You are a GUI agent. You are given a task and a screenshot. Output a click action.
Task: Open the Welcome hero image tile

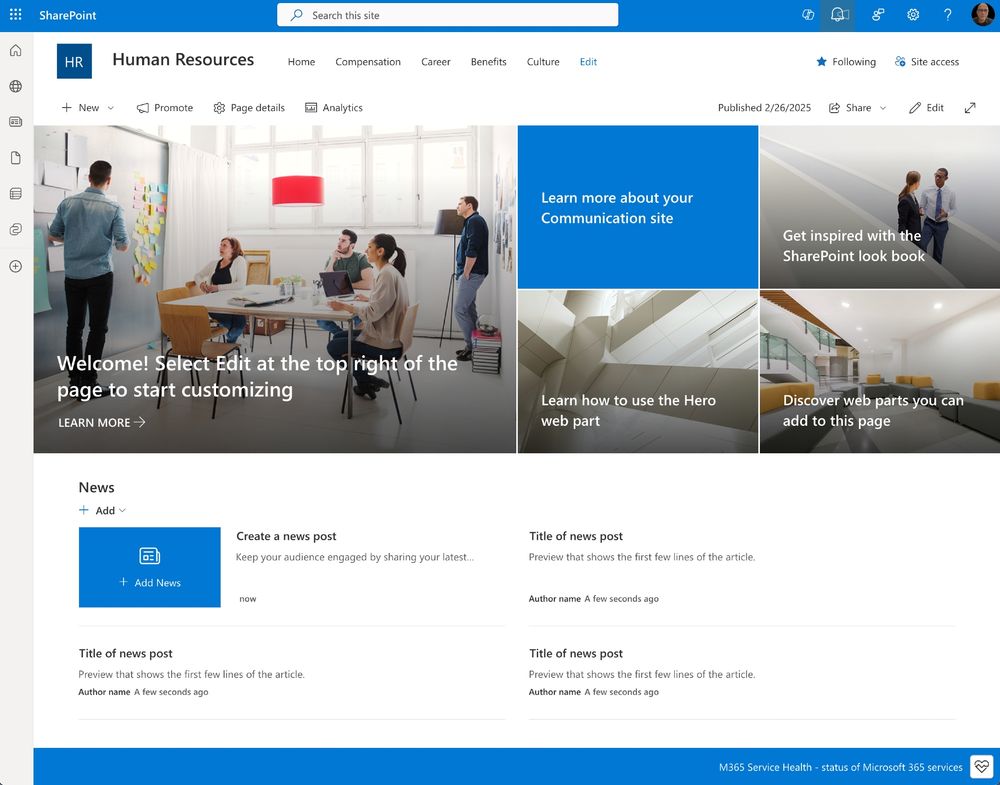pos(275,289)
